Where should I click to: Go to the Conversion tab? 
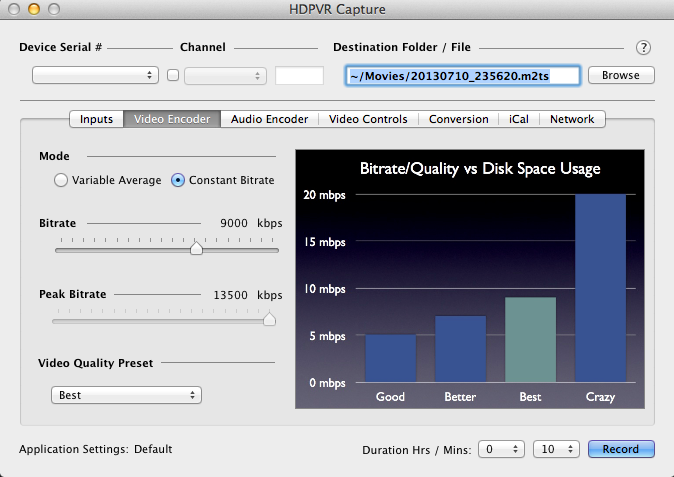[x=458, y=119]
